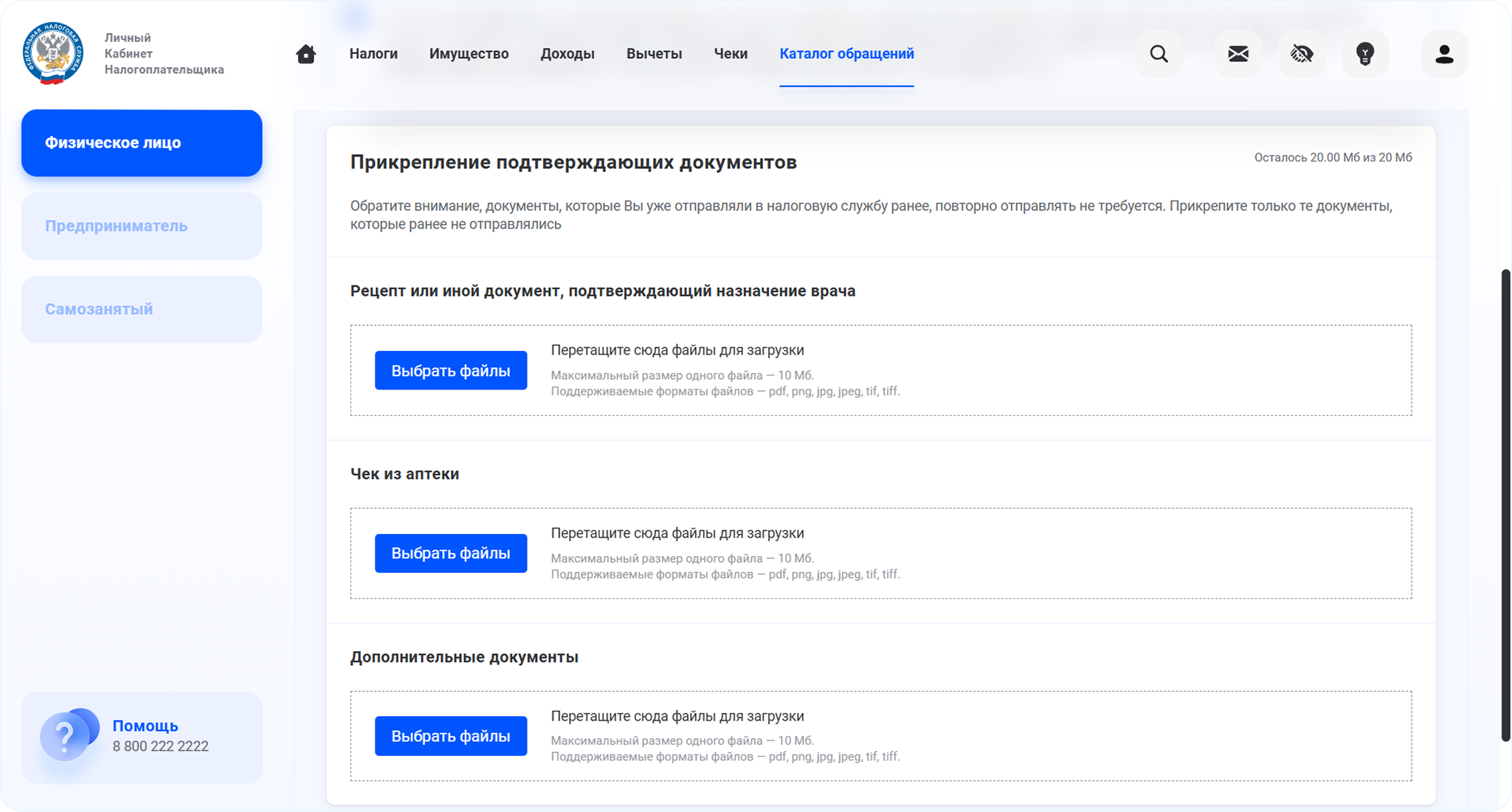Viewport: 1512px width, 812px height.
Task: Open Доходы menu item
Action: 567,54
